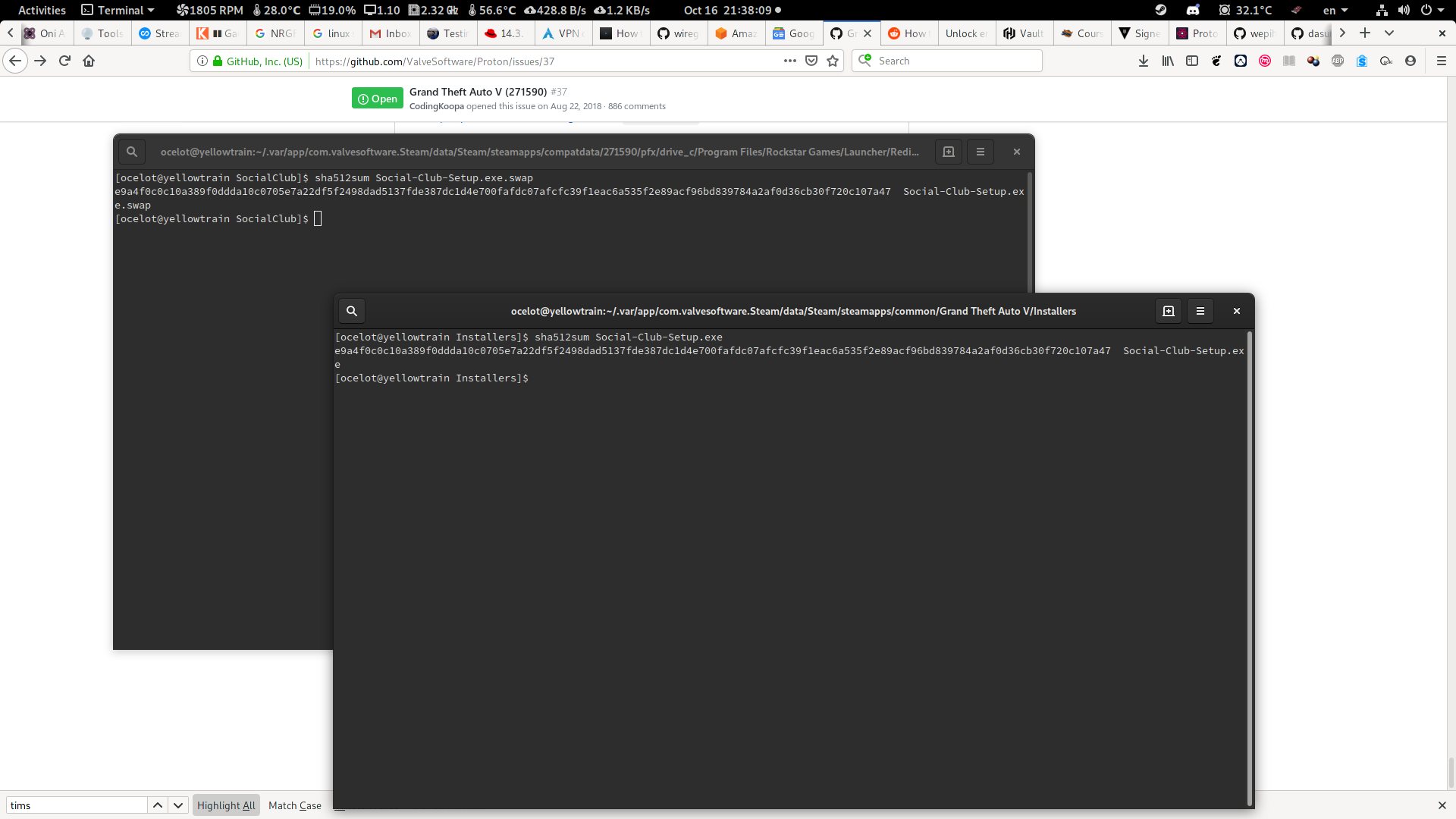1456x819 pixels.
Task: Click the 32.1°C temperature indicator
Action: point(1246,10)
